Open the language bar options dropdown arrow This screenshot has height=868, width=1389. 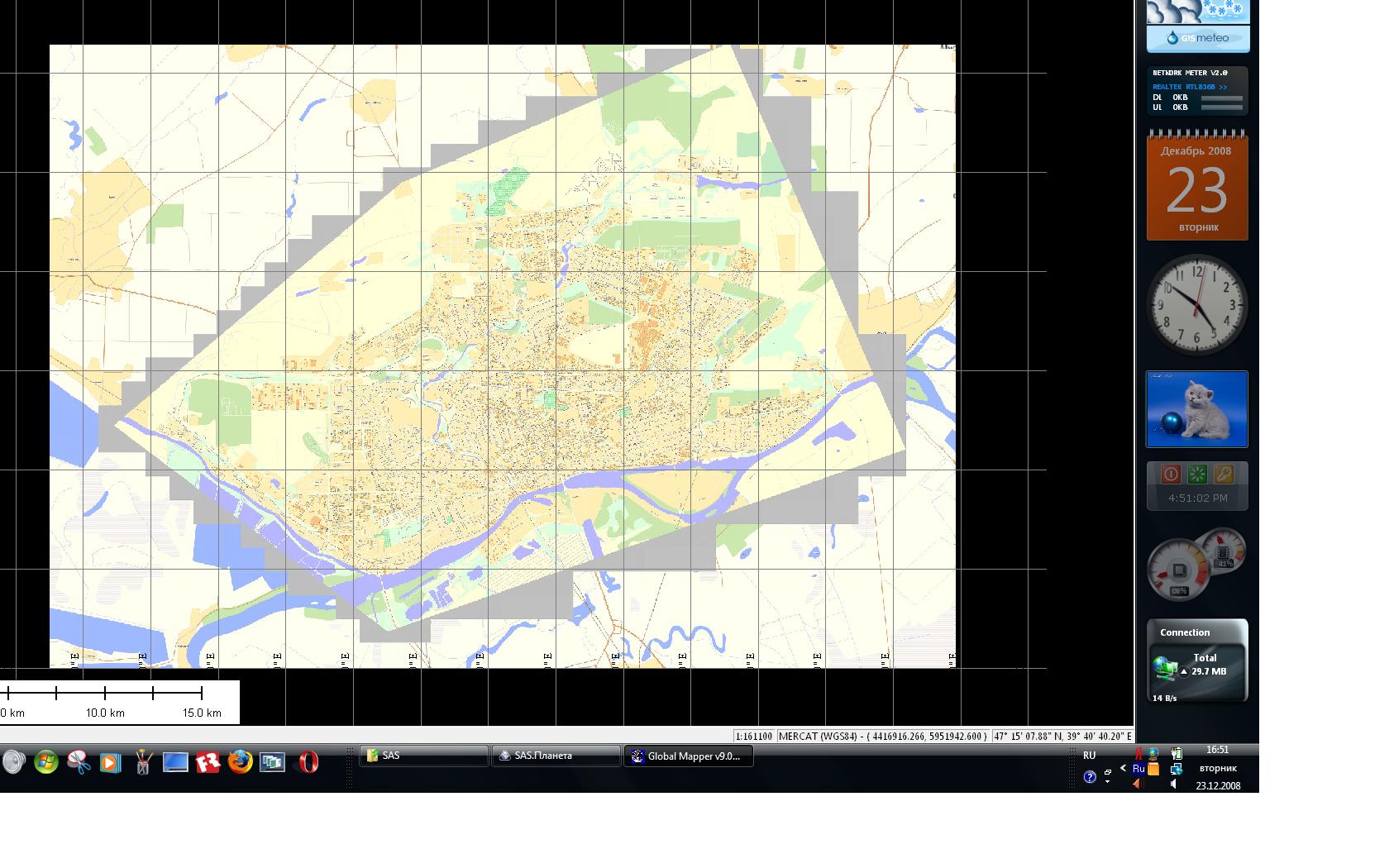pyautogui.click(x=1108, y=780)
